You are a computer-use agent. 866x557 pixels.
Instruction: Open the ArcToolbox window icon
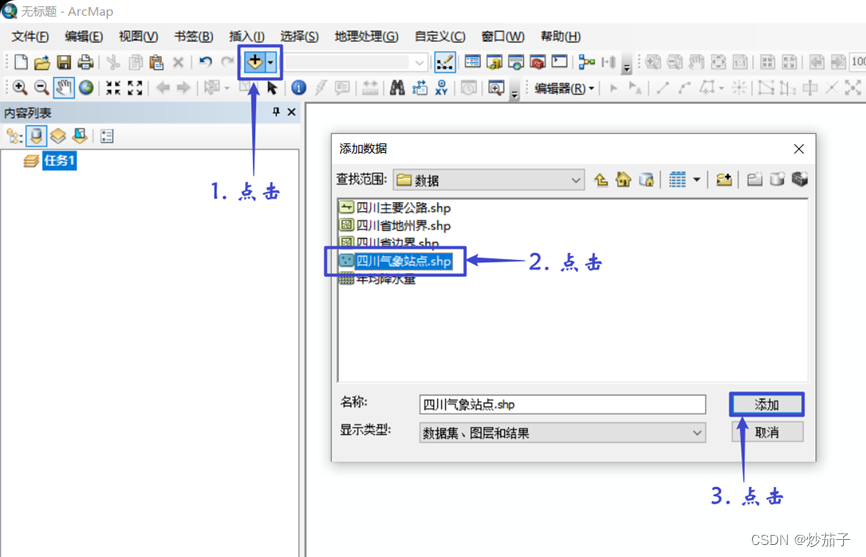(x=537, y=62)
